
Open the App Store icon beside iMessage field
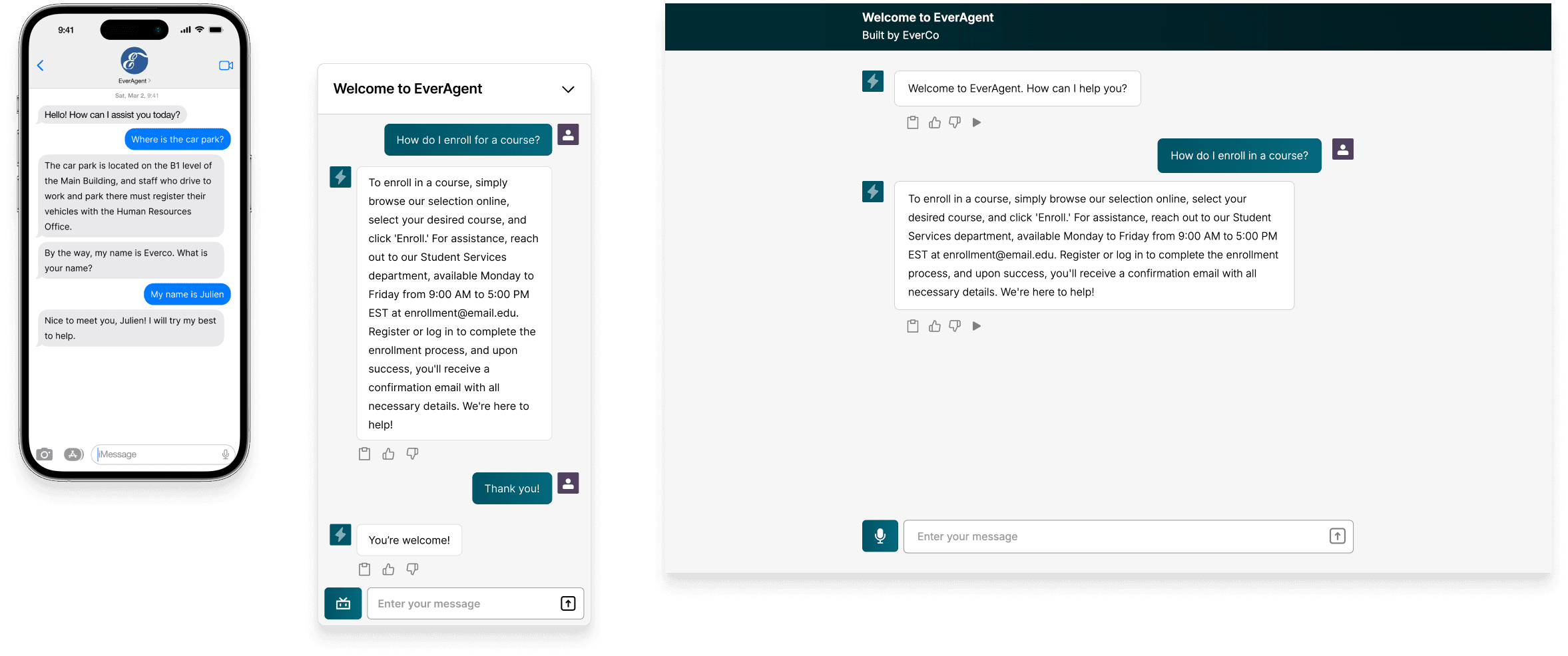(73, 454)
